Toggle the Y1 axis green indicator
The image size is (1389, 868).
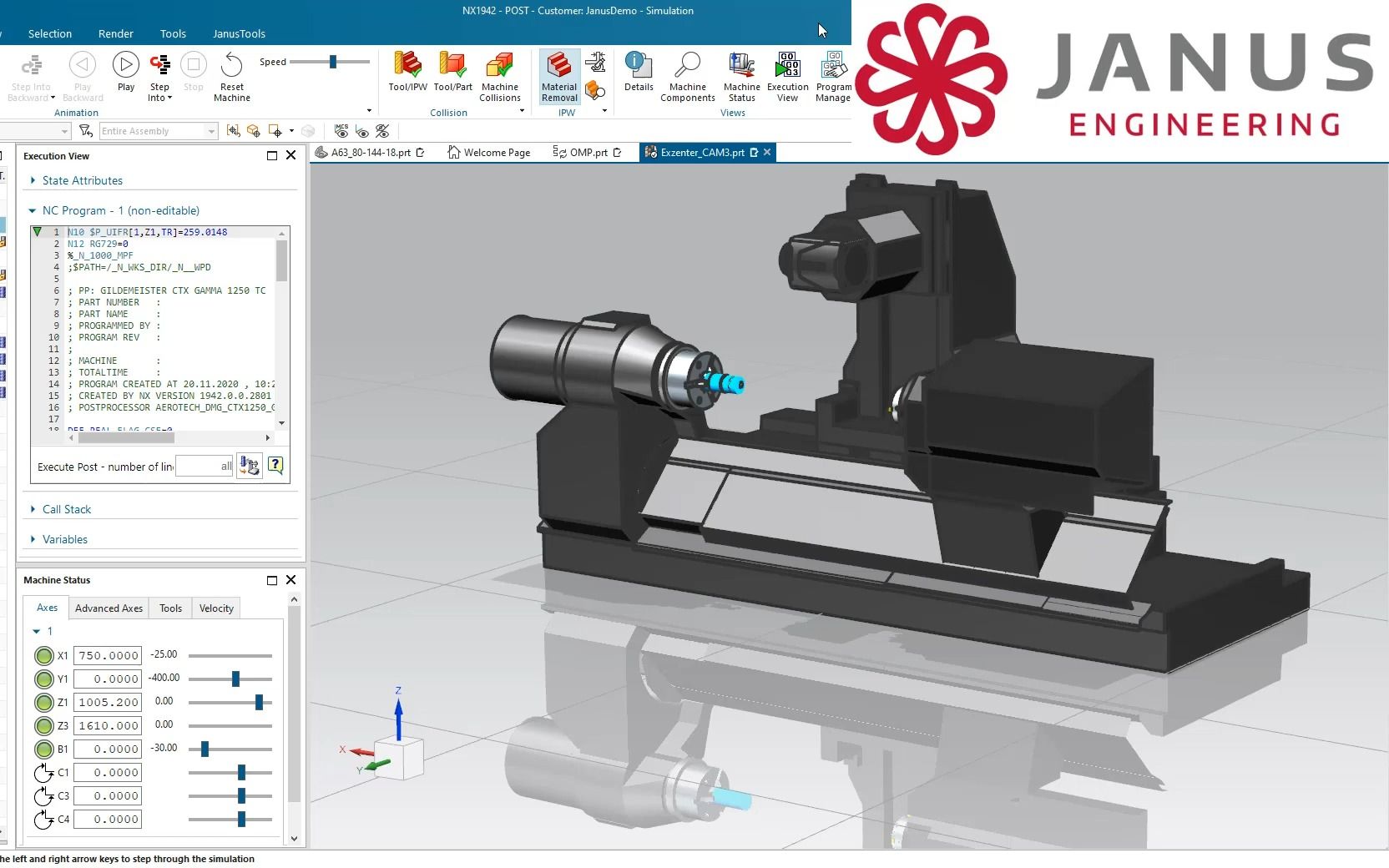click(44, 679)
